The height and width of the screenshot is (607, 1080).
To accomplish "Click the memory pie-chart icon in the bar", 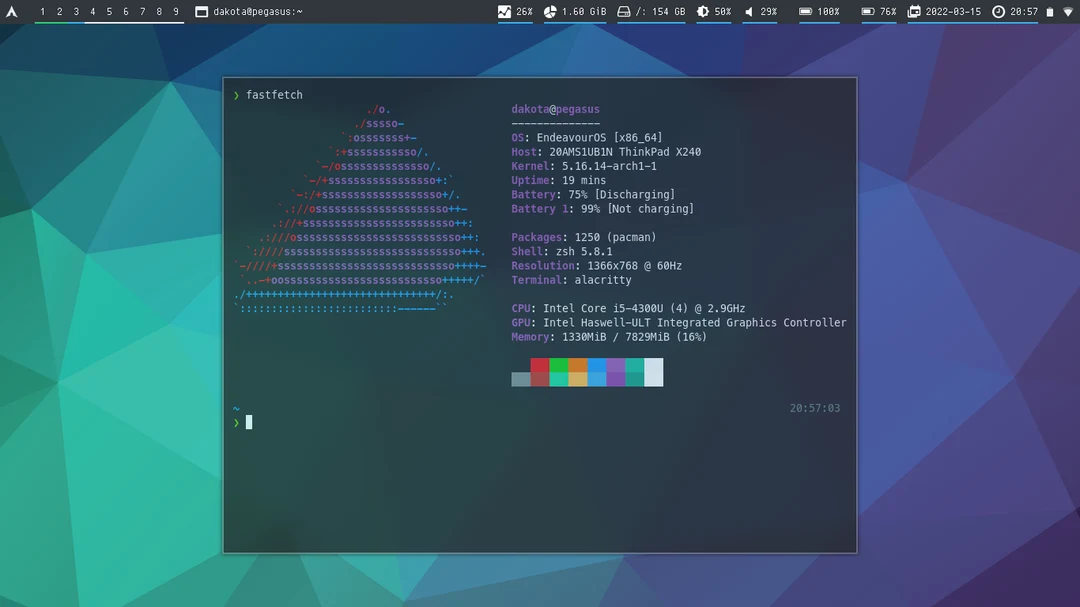I will [550, 12].
